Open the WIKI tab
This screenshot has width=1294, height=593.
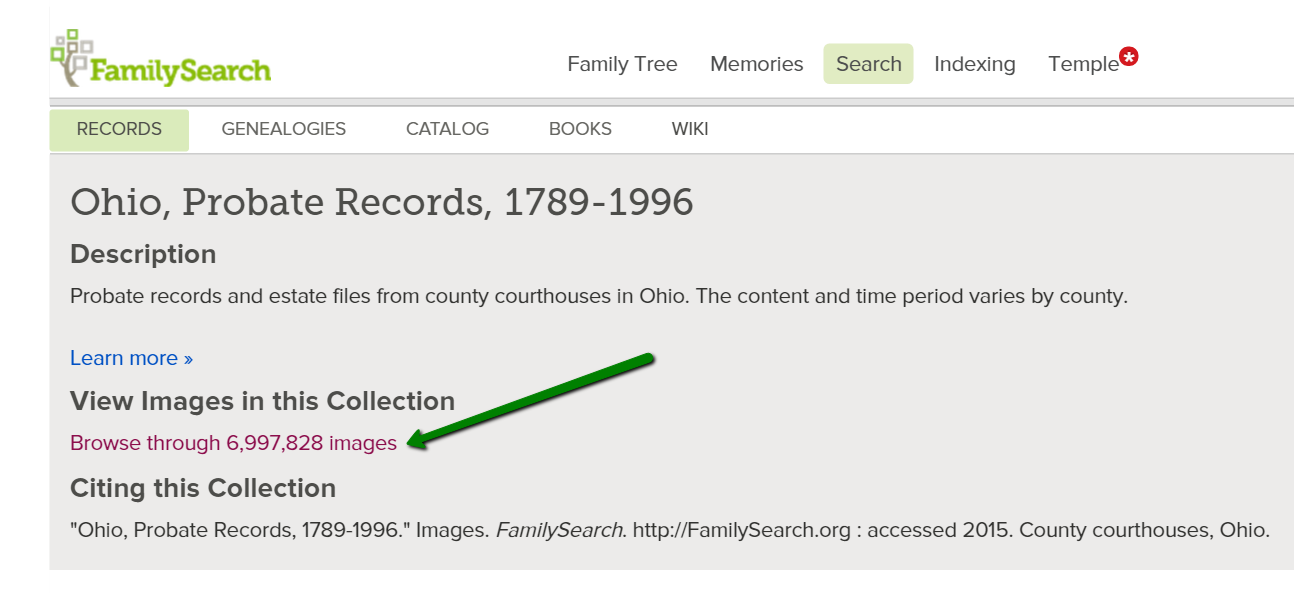coord(689,129)
